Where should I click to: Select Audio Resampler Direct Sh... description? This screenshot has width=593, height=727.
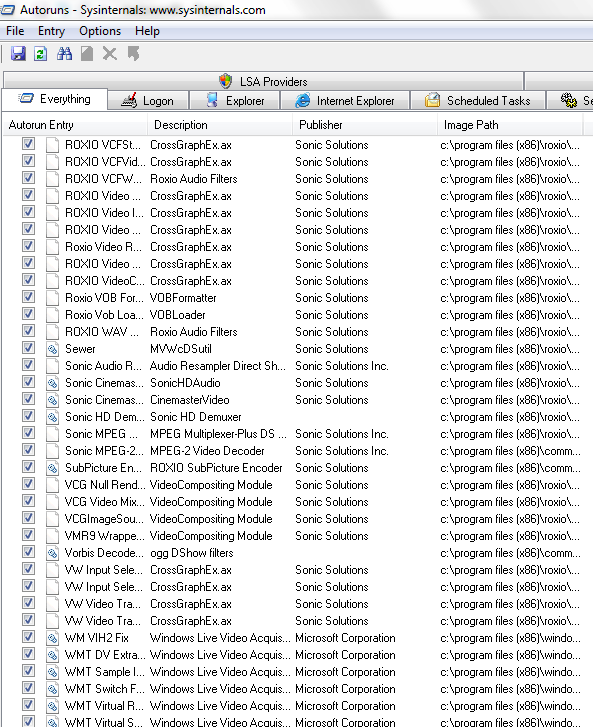[218, 366]
